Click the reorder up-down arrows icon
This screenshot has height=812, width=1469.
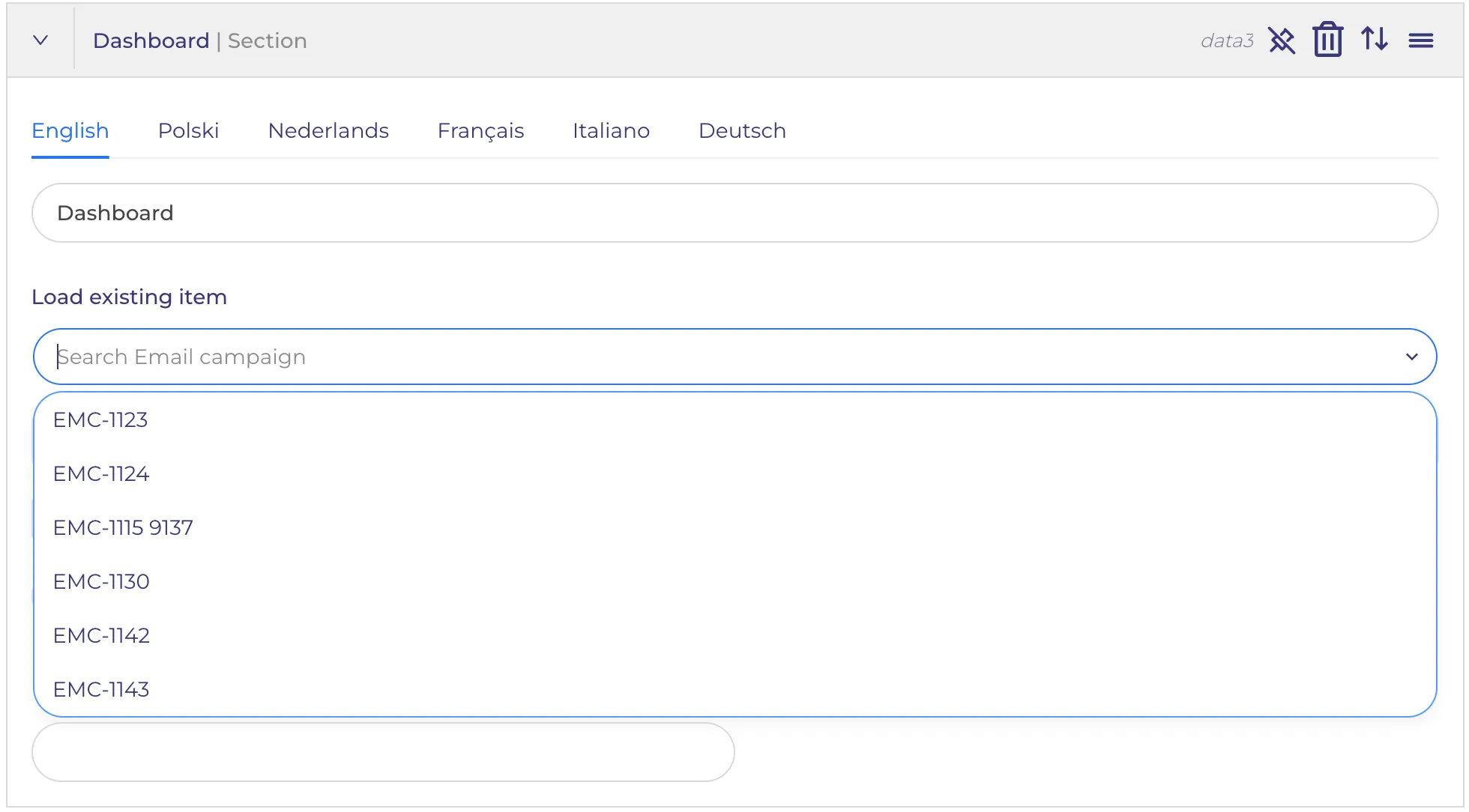[x=1375, y=39]
